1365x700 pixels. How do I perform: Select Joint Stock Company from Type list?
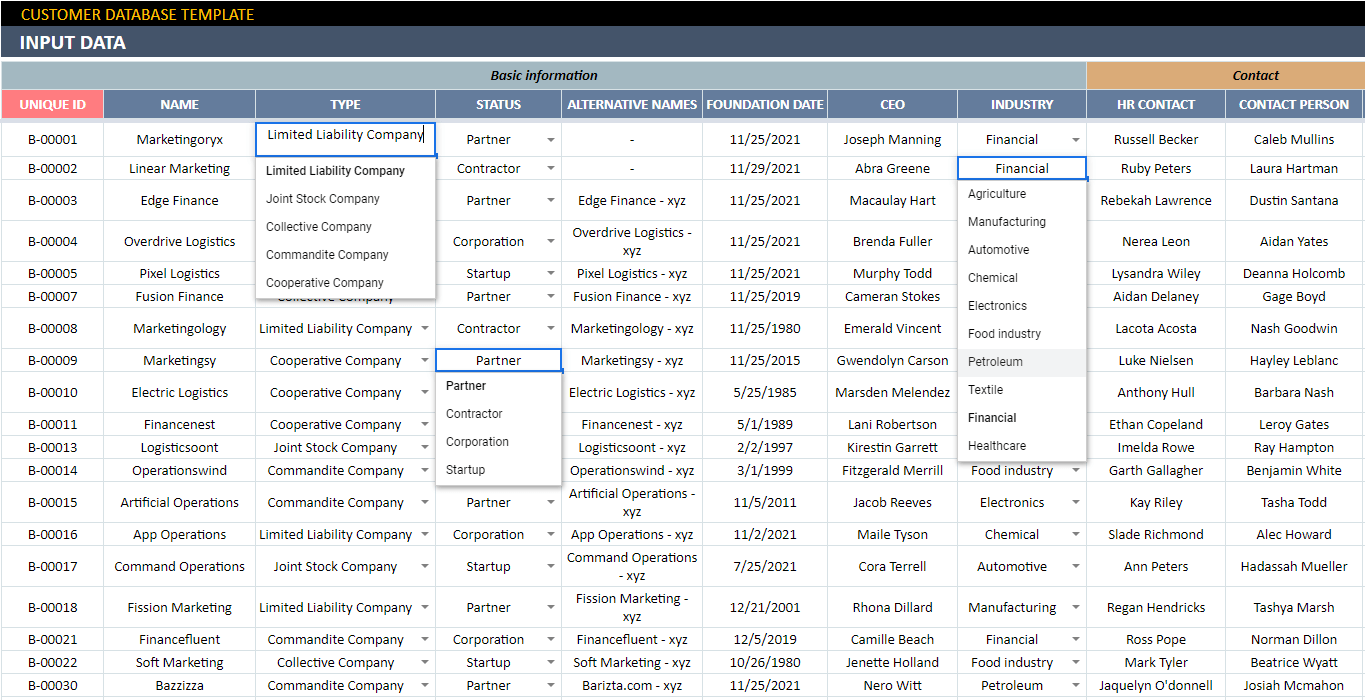tap(322, 199)
